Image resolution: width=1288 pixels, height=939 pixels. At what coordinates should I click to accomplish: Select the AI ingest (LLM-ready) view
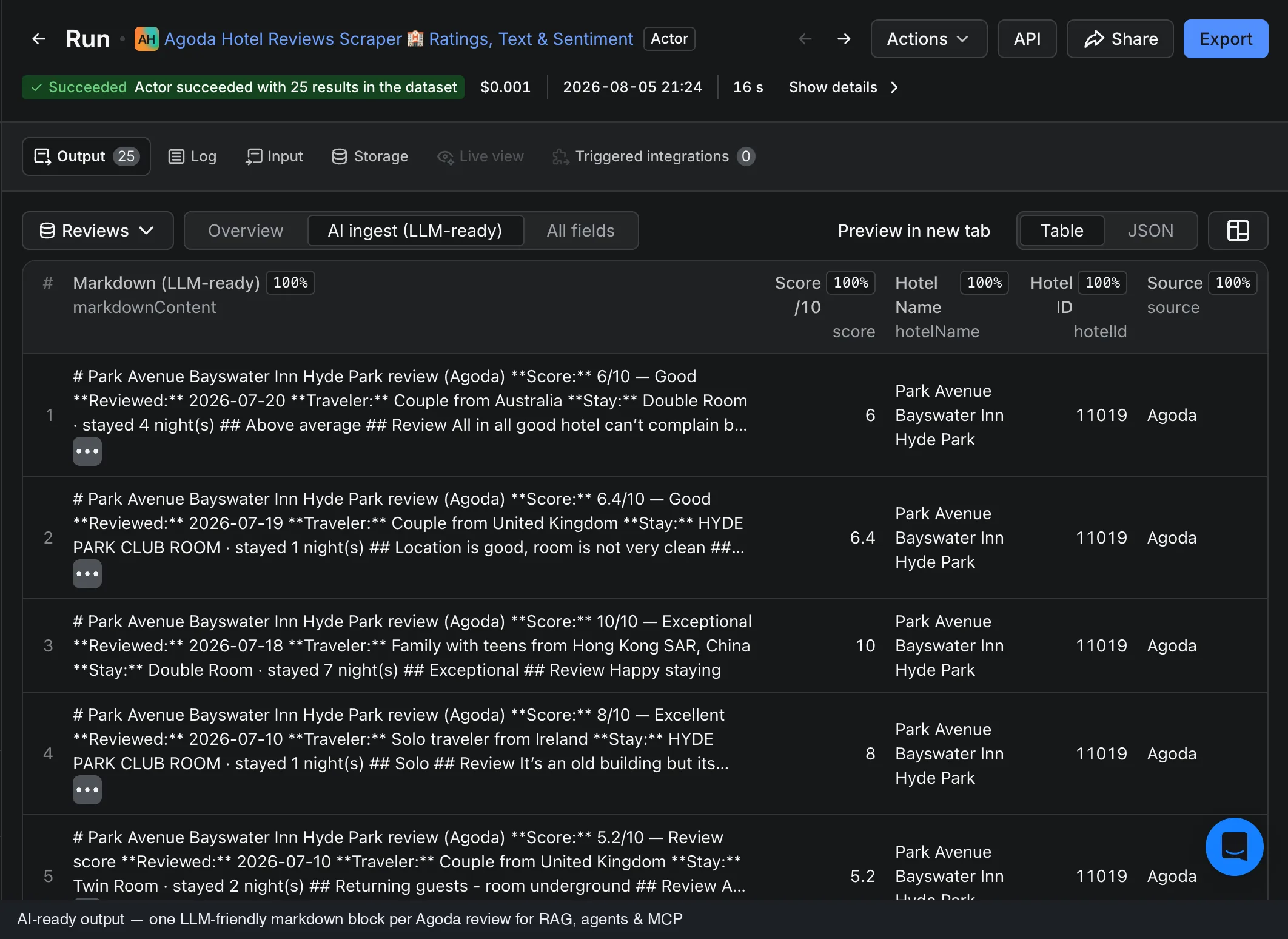415,231
